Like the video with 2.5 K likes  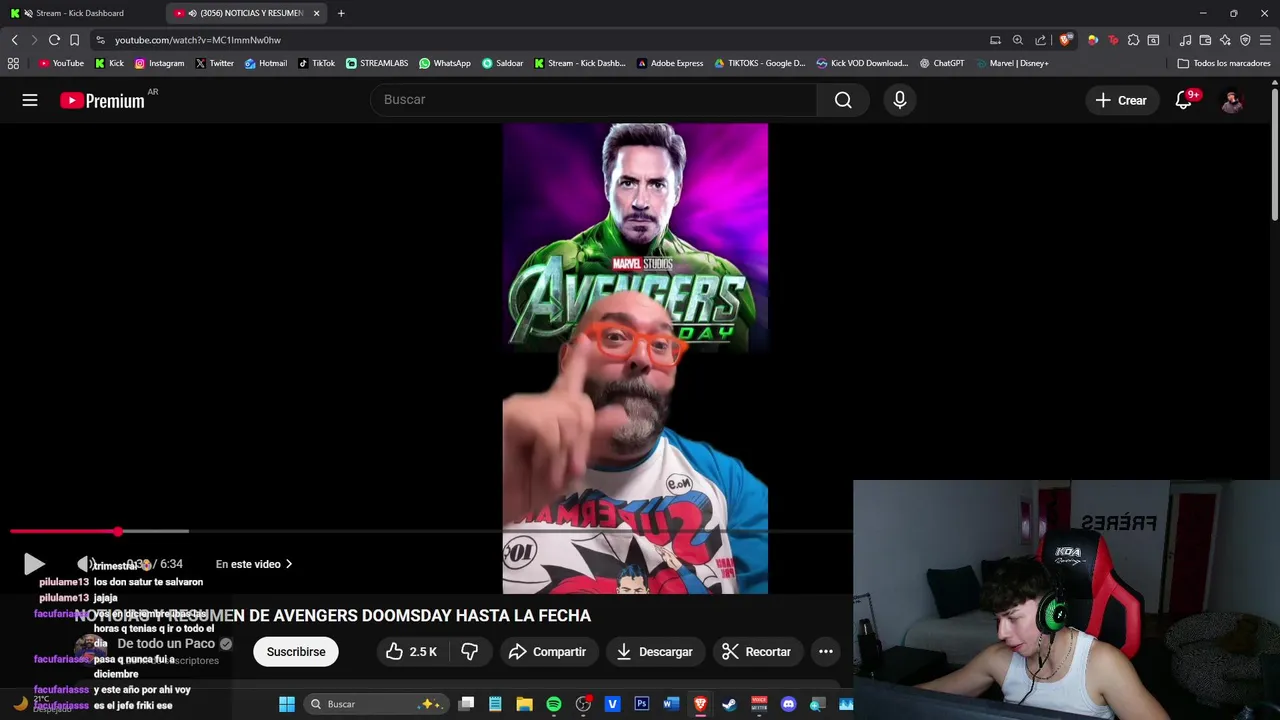click(x=411, y=652)
